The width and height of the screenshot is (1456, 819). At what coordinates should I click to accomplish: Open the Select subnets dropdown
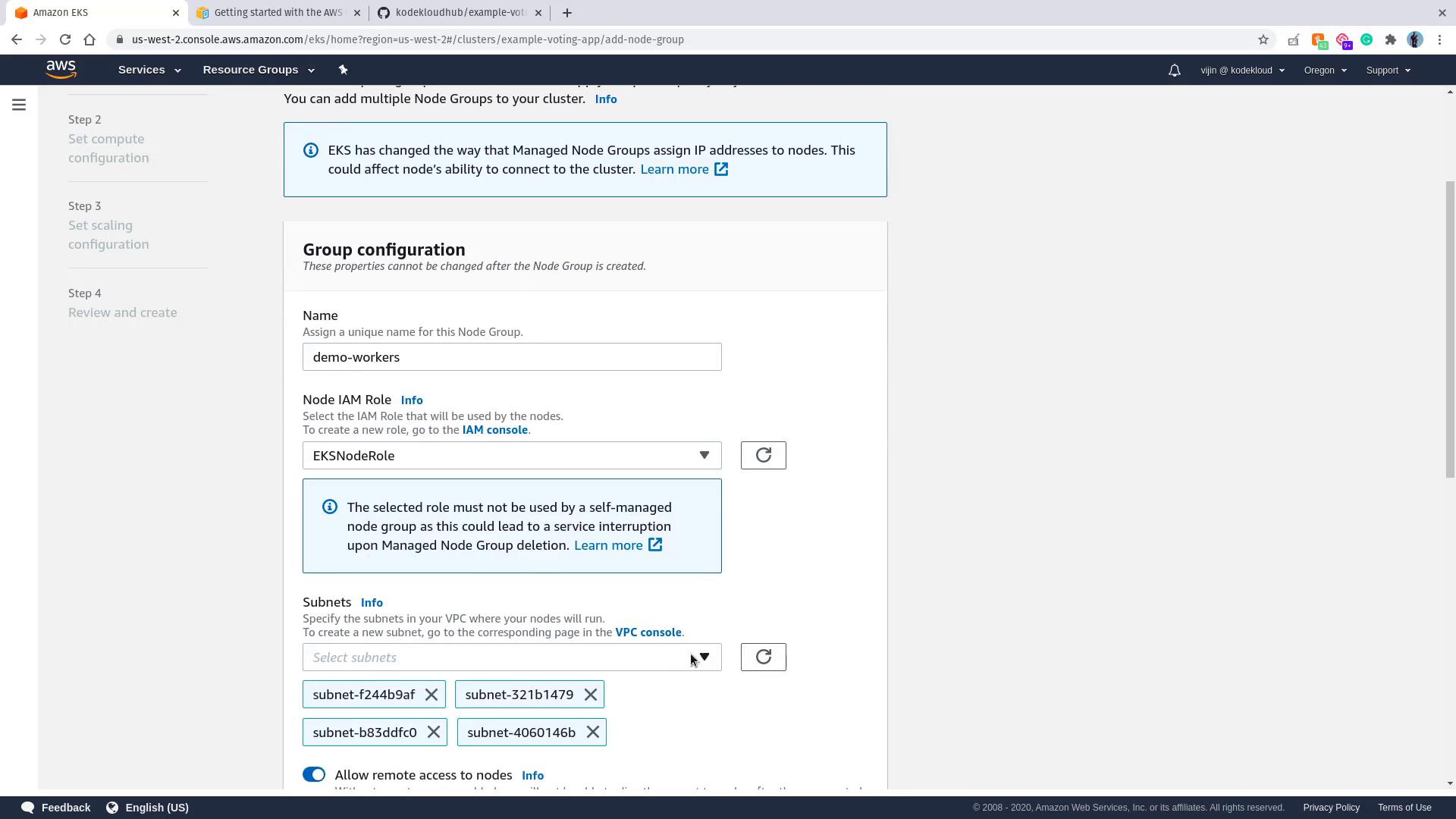(512, 657)
